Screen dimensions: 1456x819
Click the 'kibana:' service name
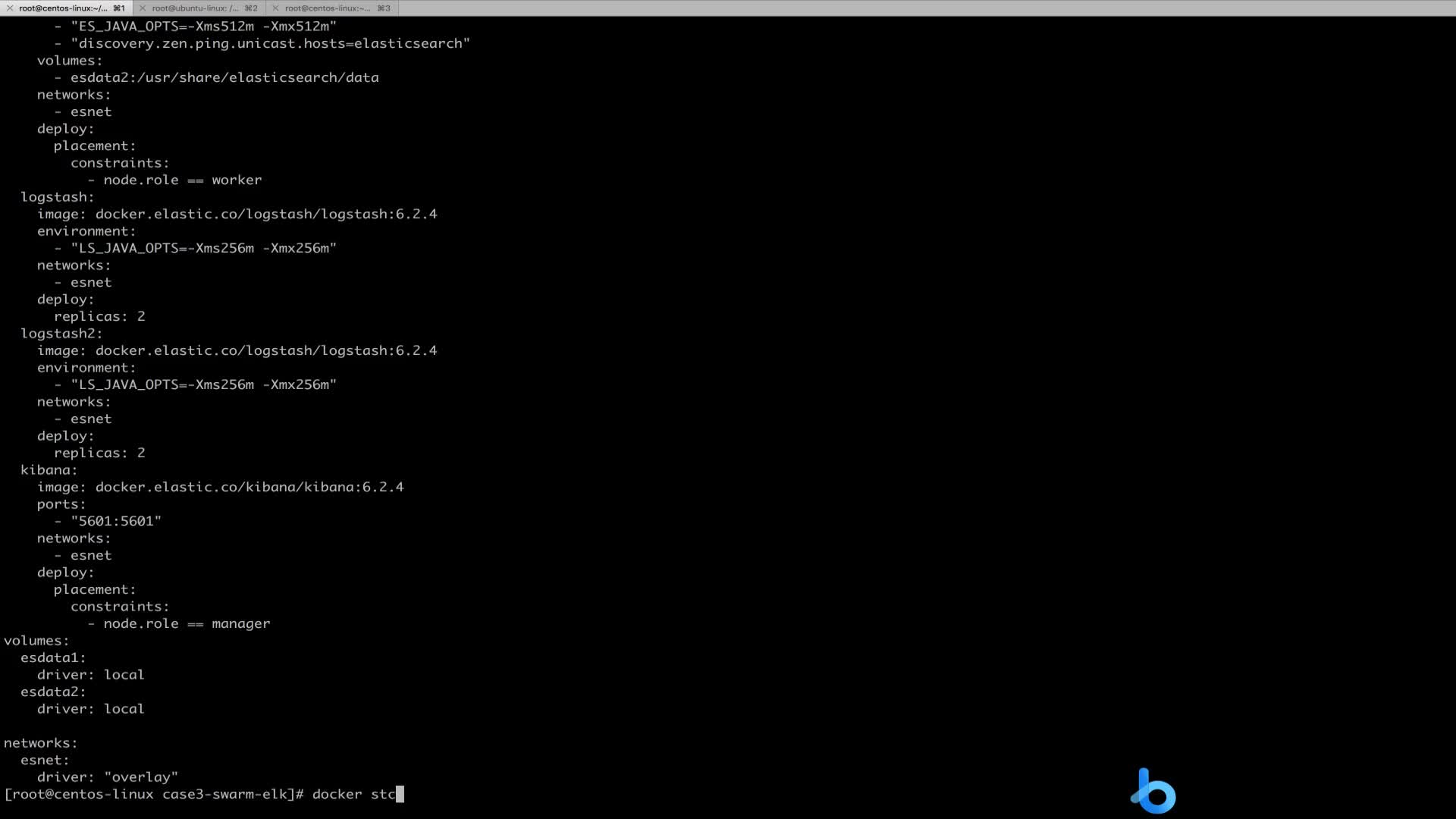tap(49, 470)
